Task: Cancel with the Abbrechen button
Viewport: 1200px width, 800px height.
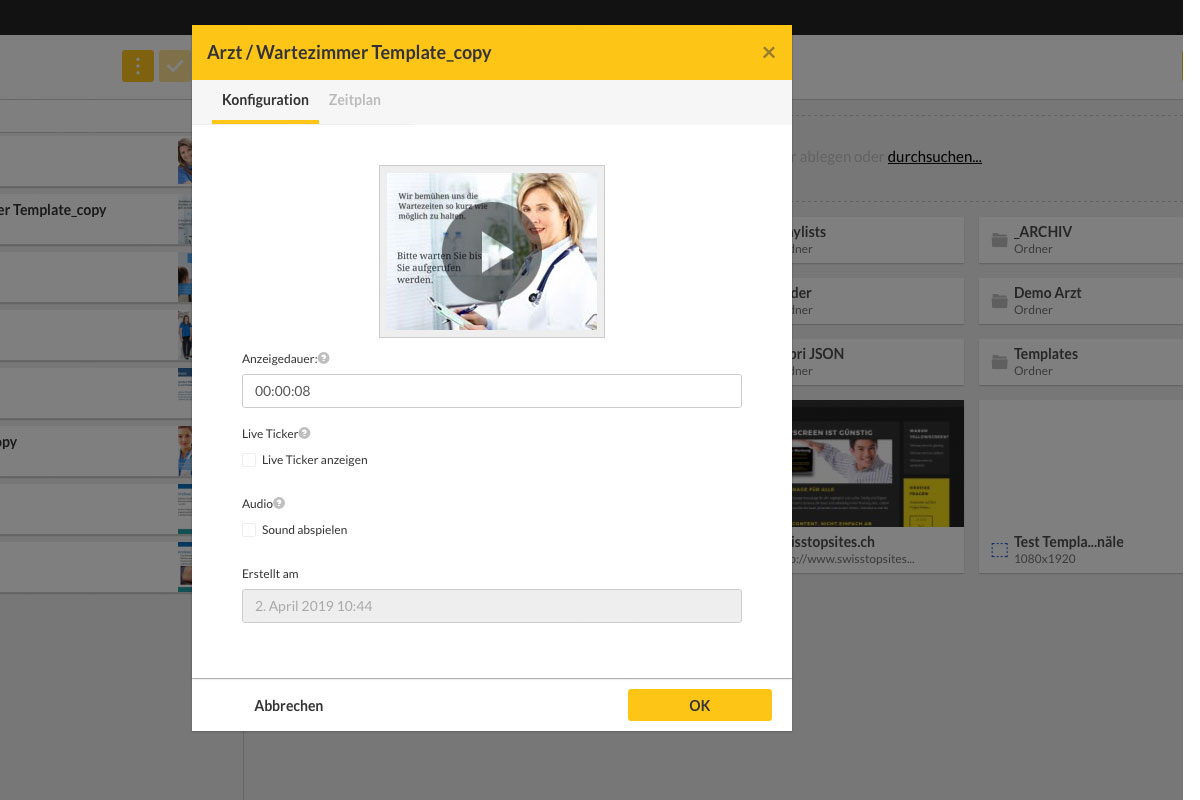Action: pos(289,706)
